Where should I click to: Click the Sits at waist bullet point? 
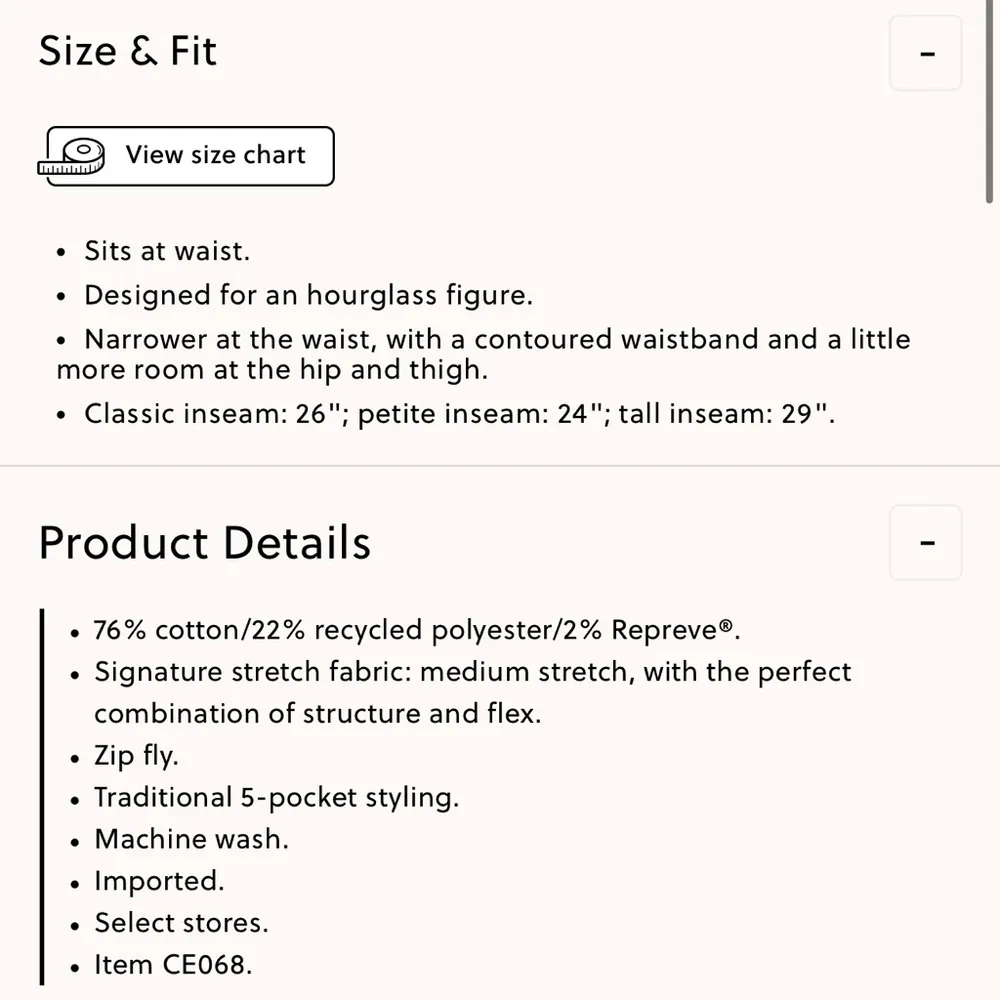(166, 251)
